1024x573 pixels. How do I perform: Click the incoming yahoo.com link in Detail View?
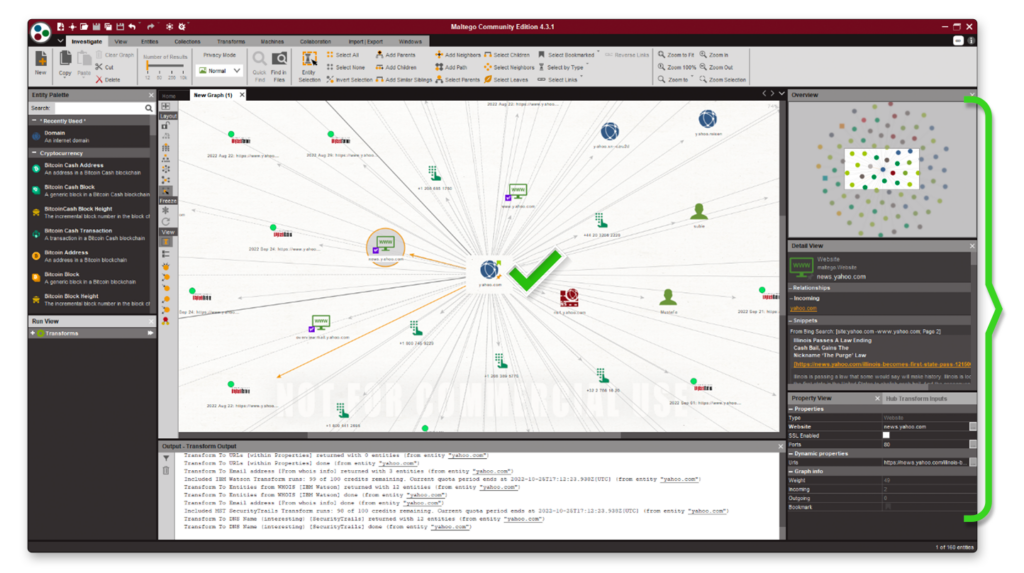(803, 308)
